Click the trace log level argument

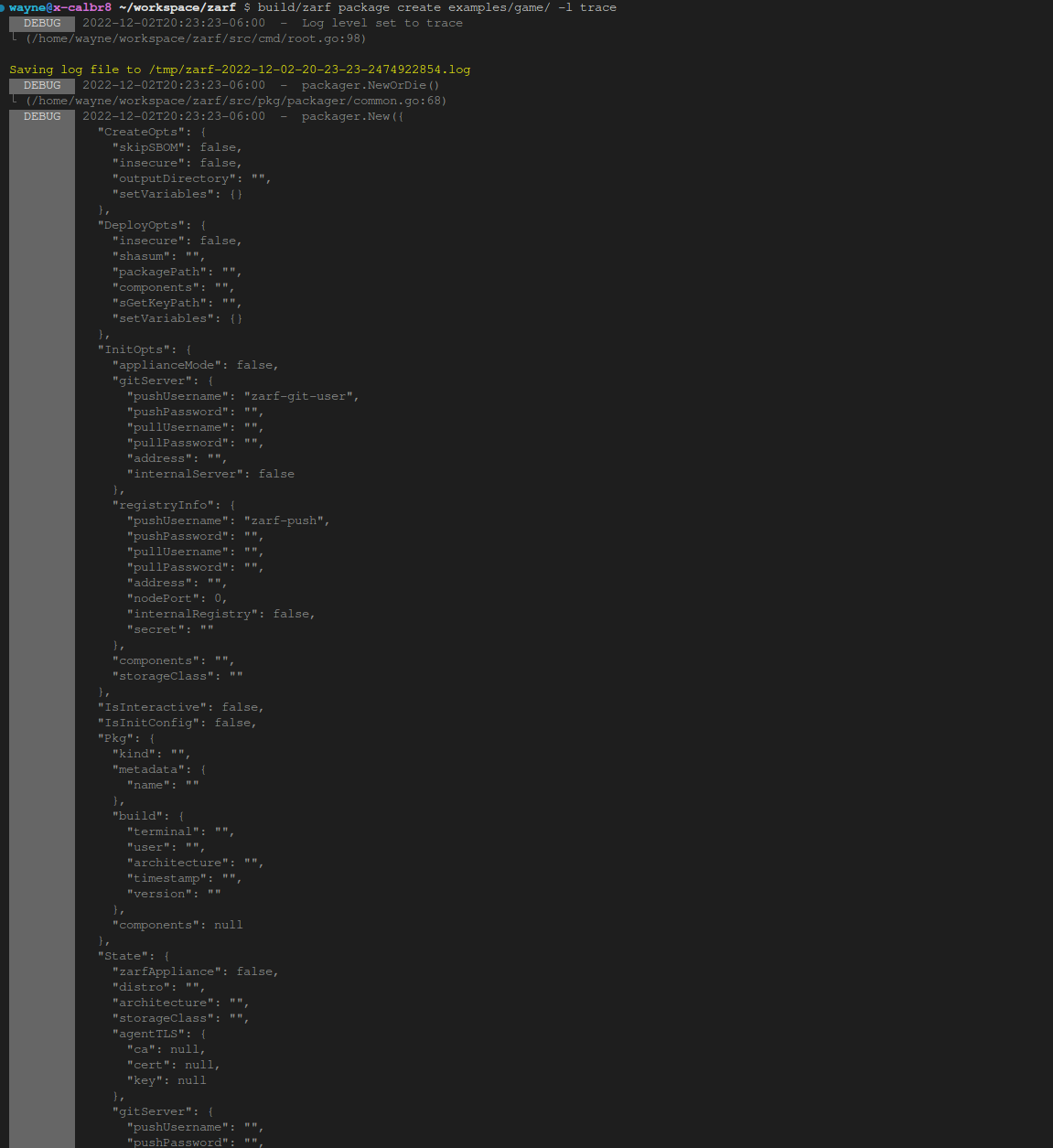(x=600, y=7)
